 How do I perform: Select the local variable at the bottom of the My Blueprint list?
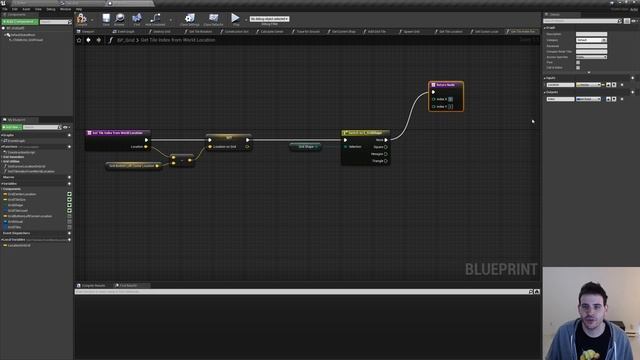tap(18, 245)
